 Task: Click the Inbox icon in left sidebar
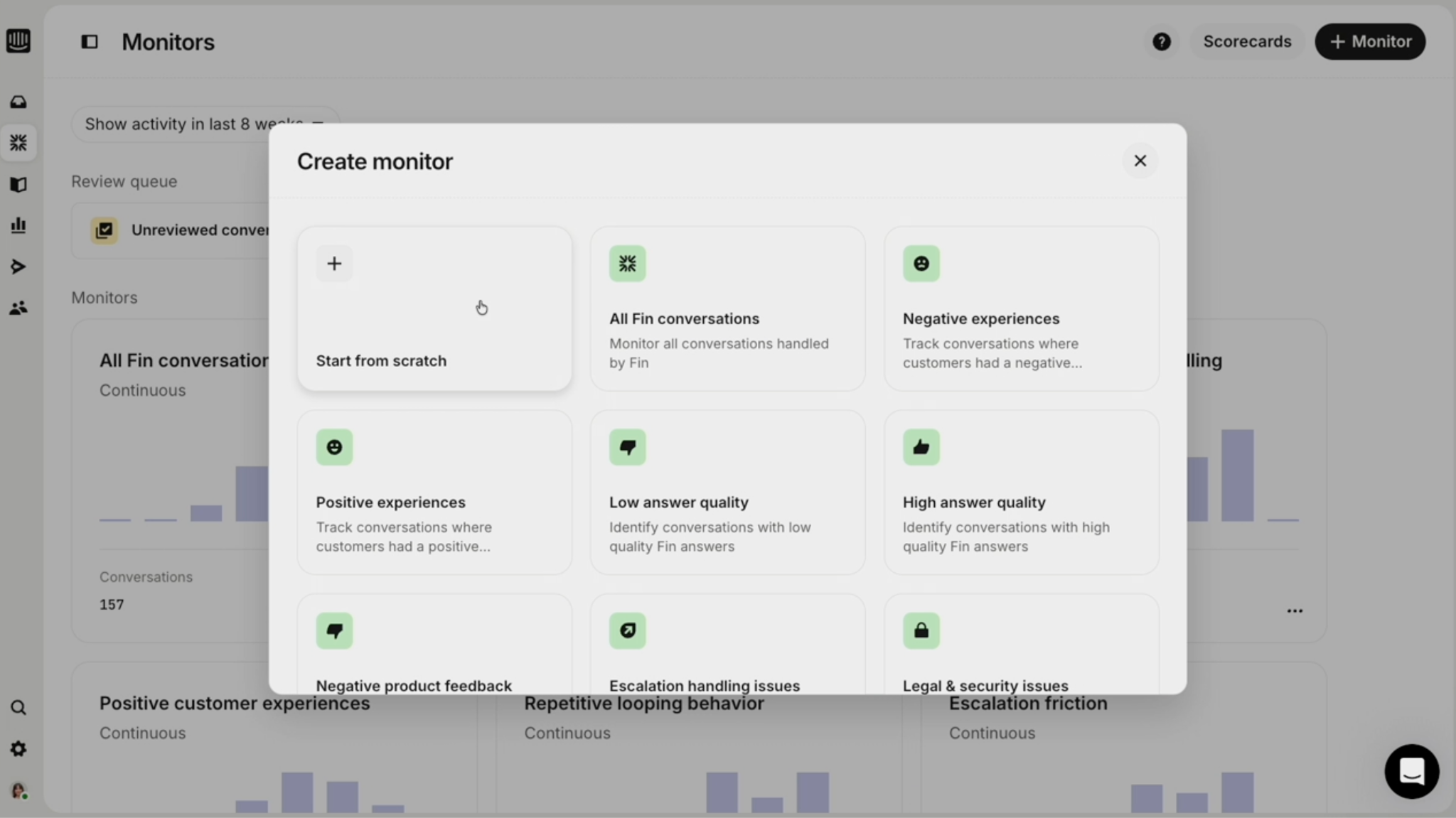18,102
